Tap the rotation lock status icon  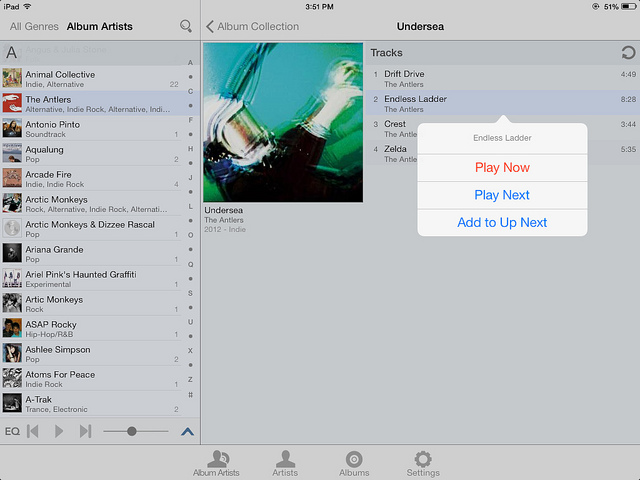tap(596, 7)
